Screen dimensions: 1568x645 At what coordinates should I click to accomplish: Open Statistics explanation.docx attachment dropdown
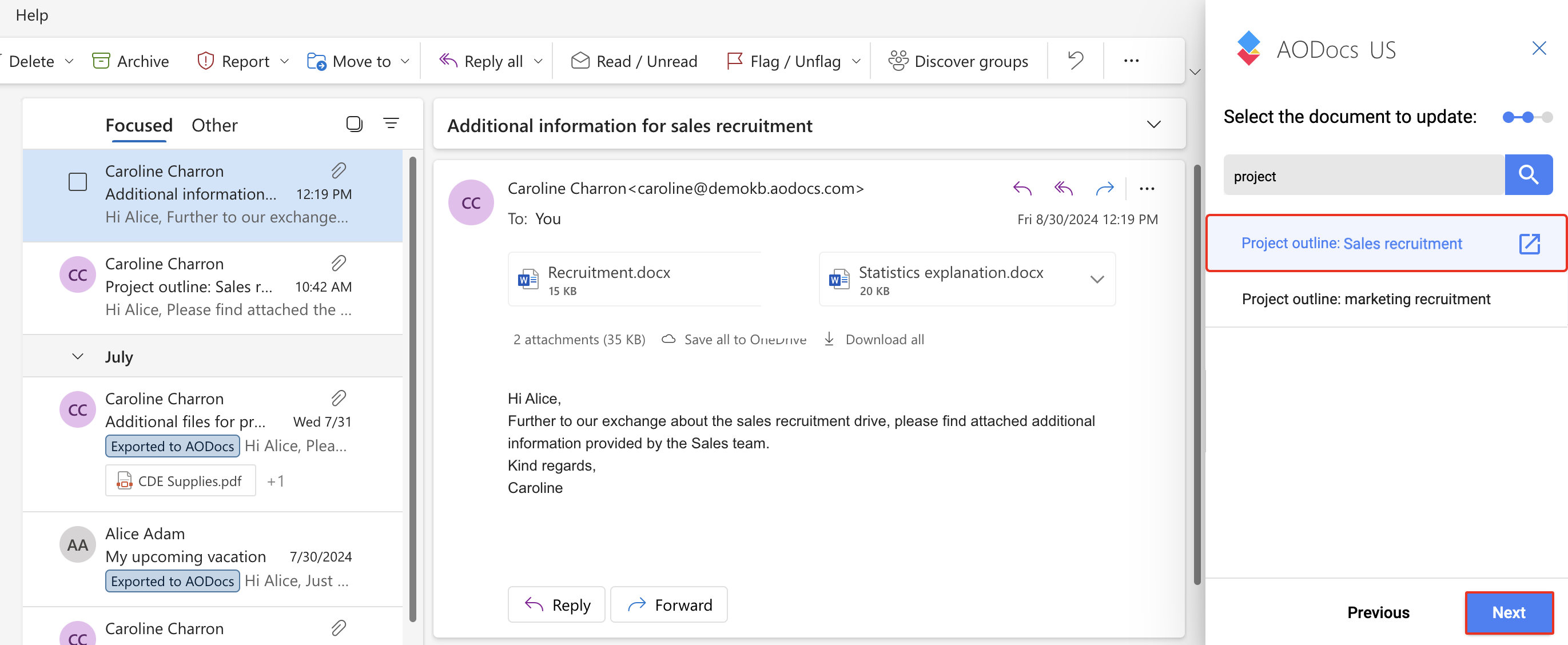[1097, 279]
